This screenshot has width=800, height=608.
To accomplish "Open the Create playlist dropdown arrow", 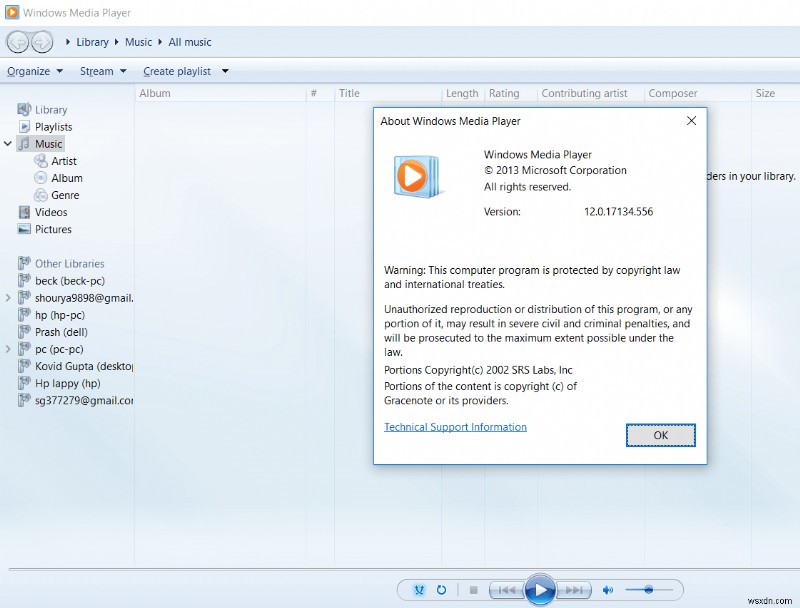I will pyautogui.click(x=225, y=71).
